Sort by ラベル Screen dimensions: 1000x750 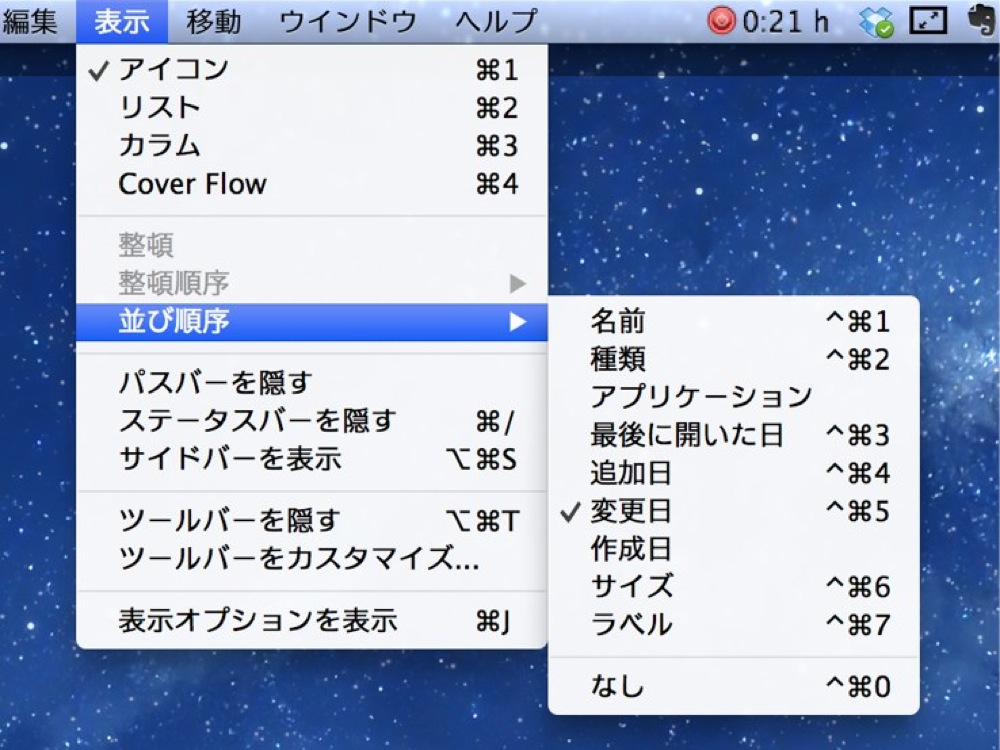tap(733, 624)
